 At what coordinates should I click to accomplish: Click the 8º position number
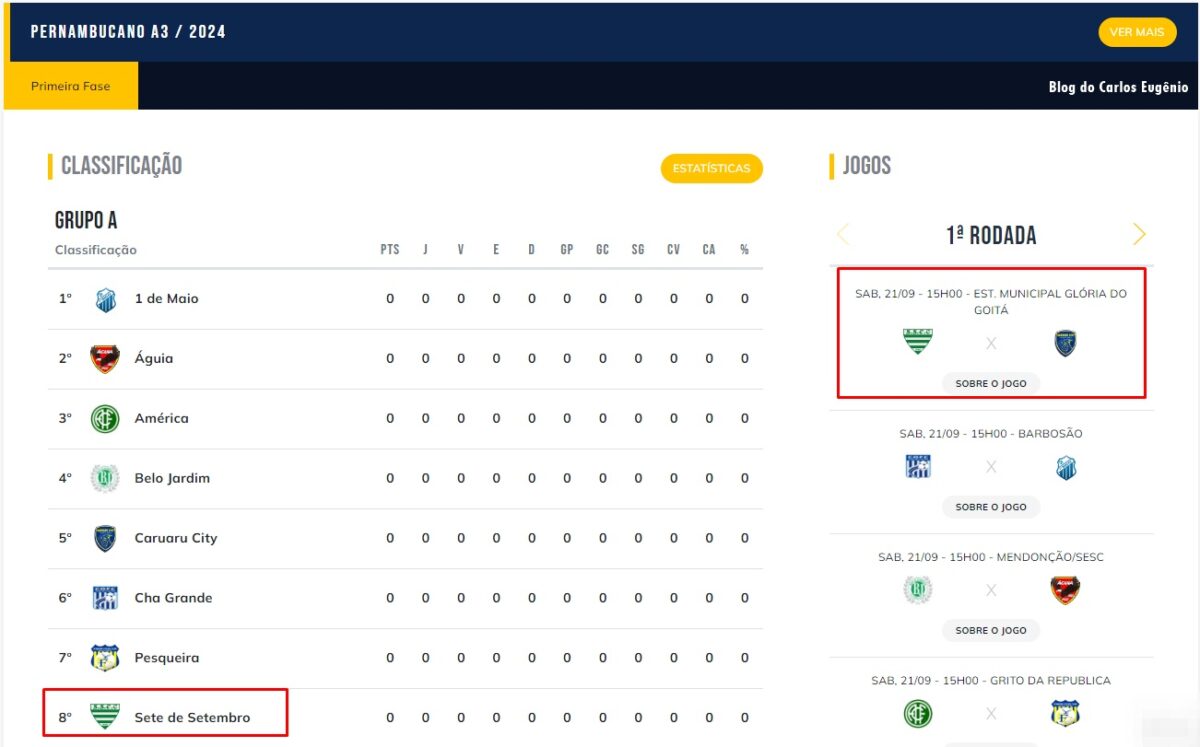[x=65, y=718]
